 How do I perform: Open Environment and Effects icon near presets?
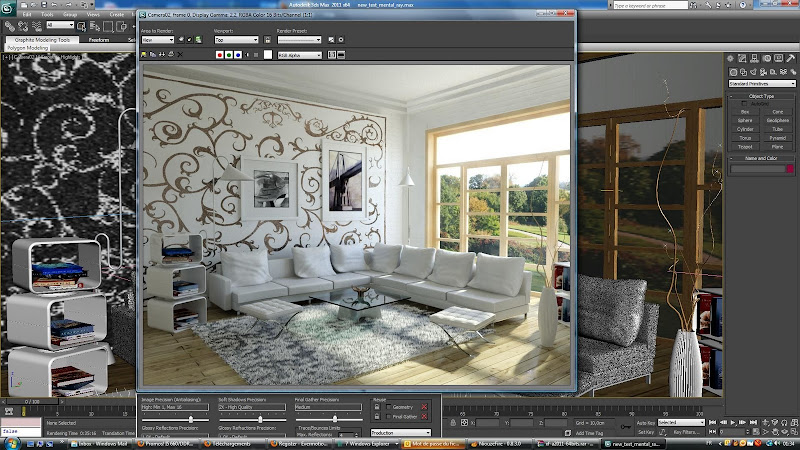coord(341,40)
